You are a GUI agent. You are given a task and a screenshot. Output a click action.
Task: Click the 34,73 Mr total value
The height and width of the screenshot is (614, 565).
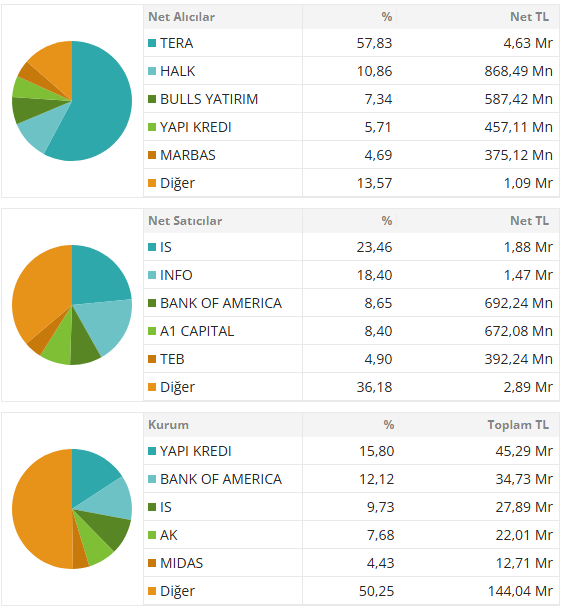click(524, 479)
